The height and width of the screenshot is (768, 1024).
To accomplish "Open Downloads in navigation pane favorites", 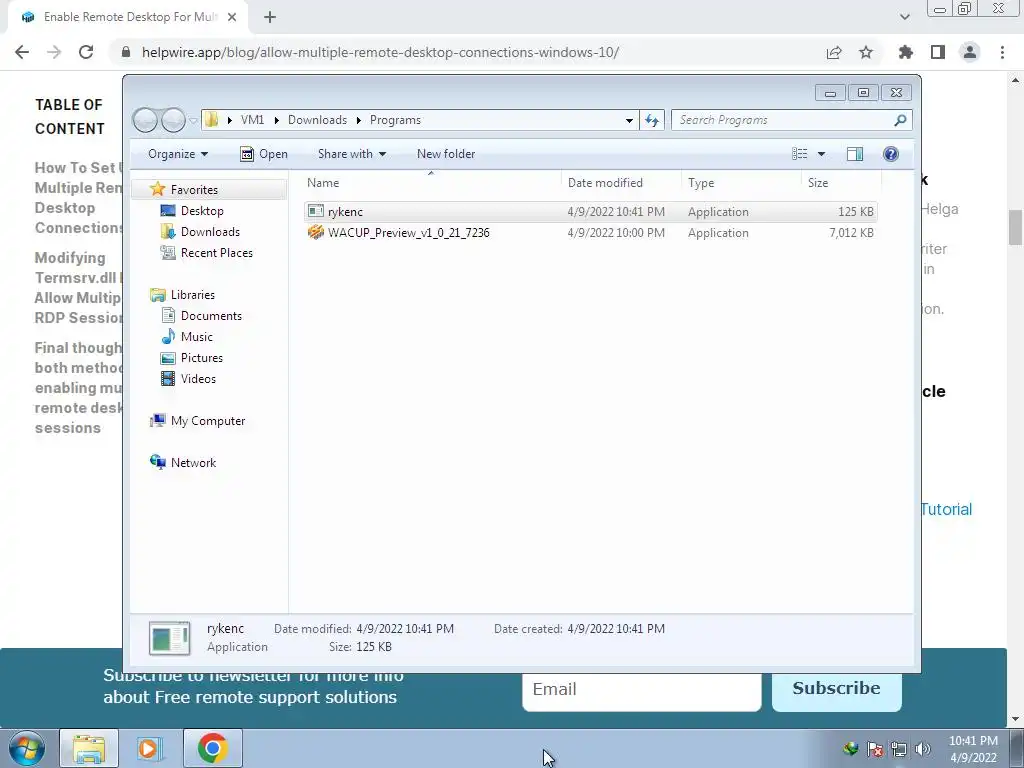I will 210,232.
